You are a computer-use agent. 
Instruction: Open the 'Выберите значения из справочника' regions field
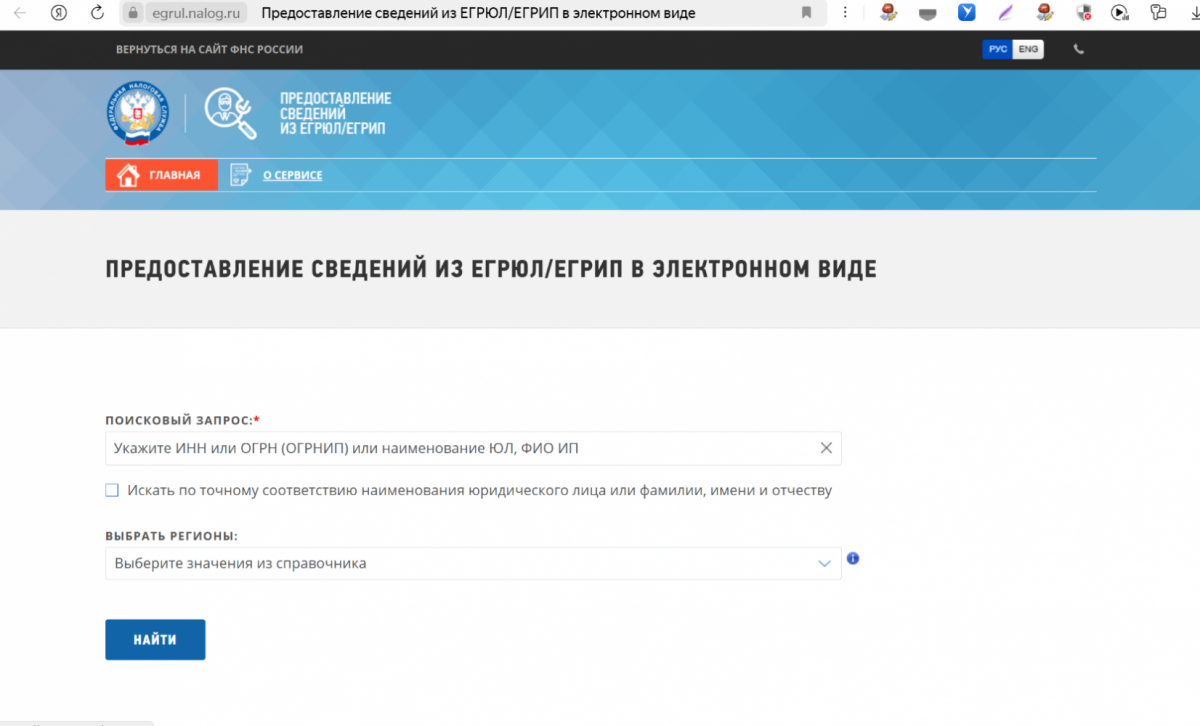coord(460,564)
